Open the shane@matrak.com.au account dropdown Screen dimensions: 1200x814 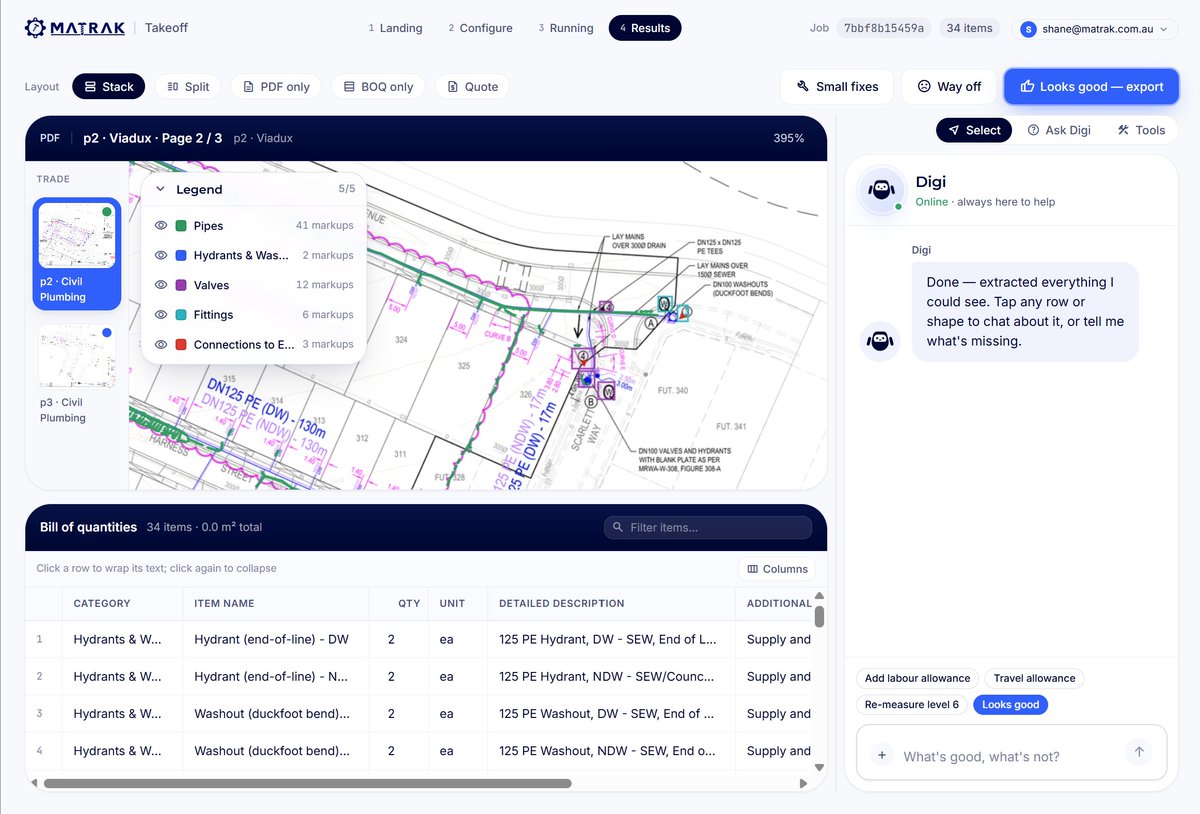(1094, 29)
